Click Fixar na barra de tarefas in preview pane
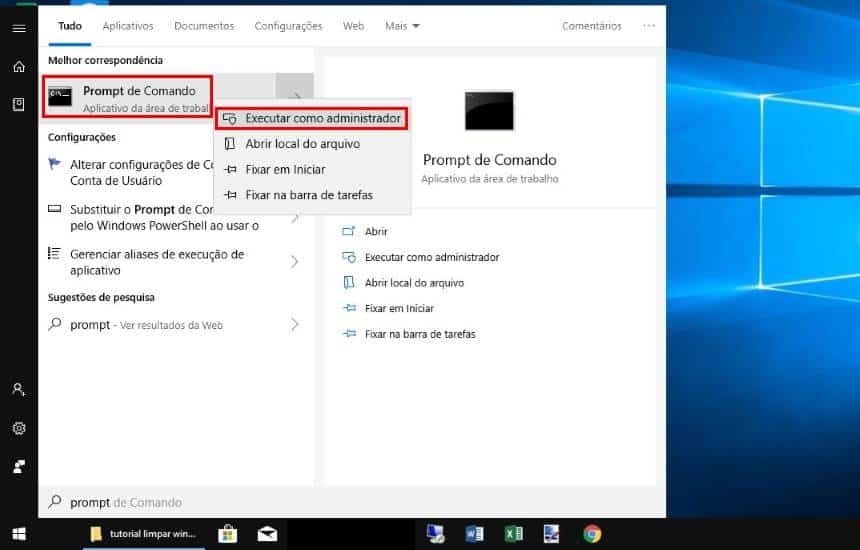 pos(420,334)
